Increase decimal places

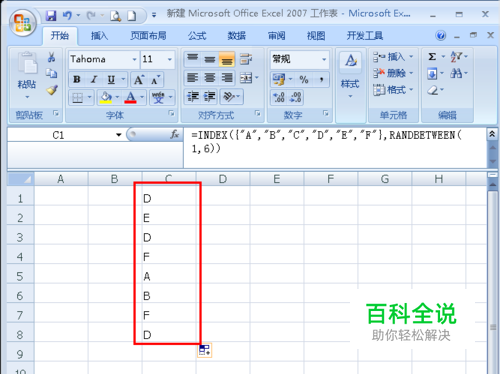279,97
